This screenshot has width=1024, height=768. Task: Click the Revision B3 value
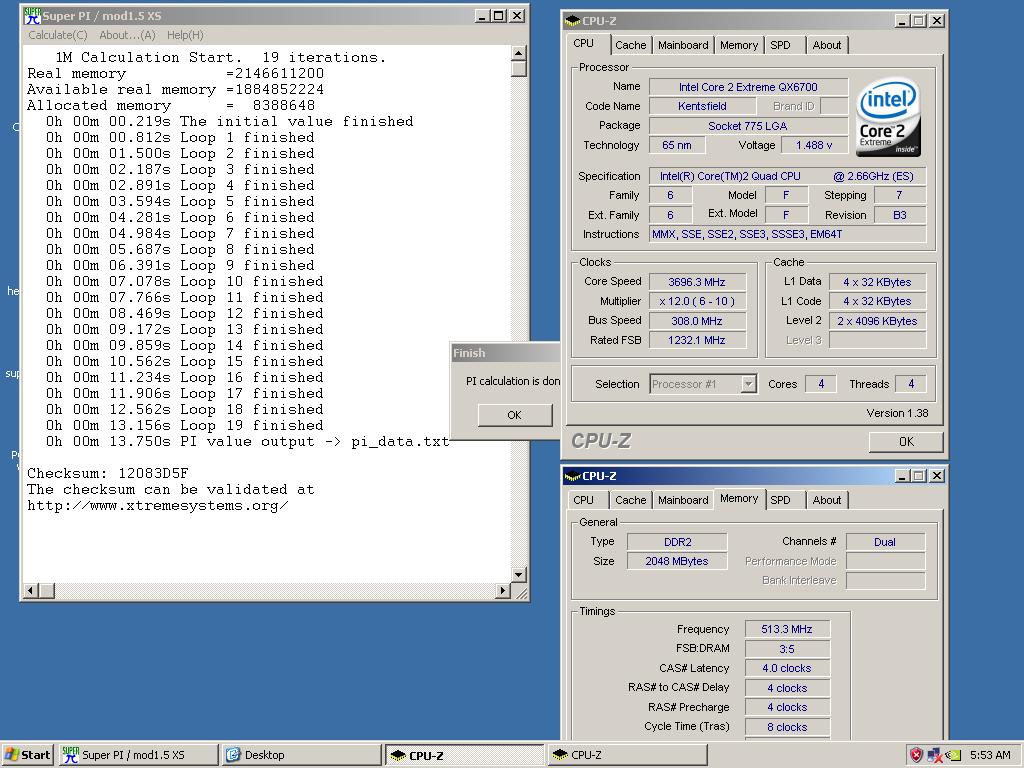coord(900,216)
